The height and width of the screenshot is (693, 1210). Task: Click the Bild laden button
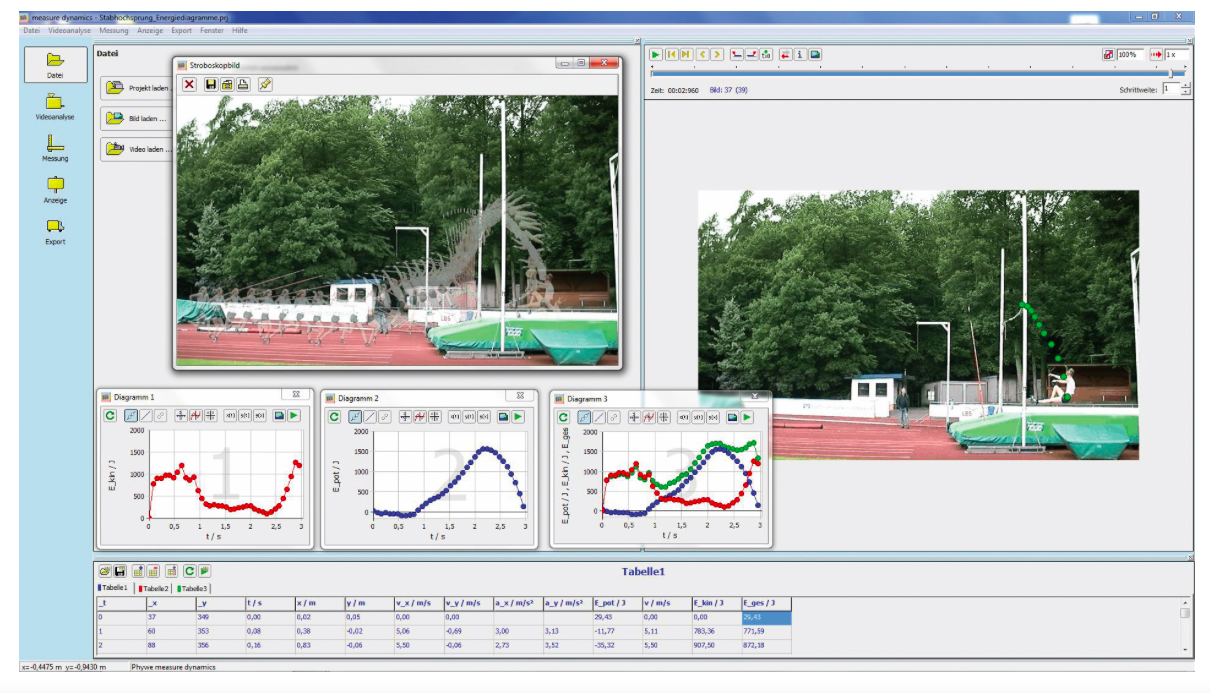[x=137, y=118]
